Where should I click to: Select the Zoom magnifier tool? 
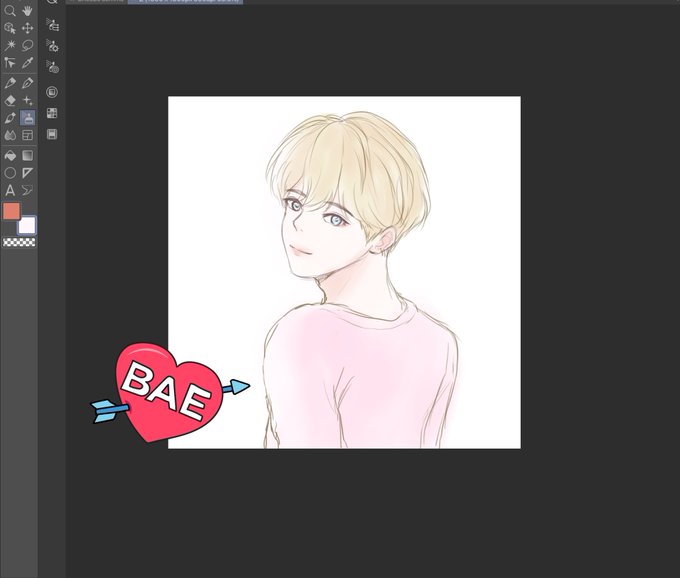tap(10, 10)
